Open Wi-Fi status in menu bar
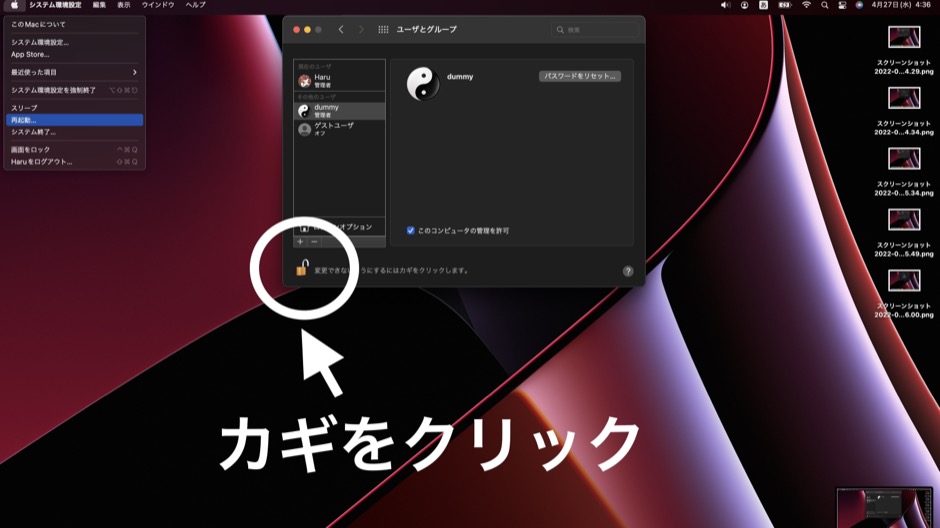This screenshot has height=528, width=940. click(x=806, y=5)
